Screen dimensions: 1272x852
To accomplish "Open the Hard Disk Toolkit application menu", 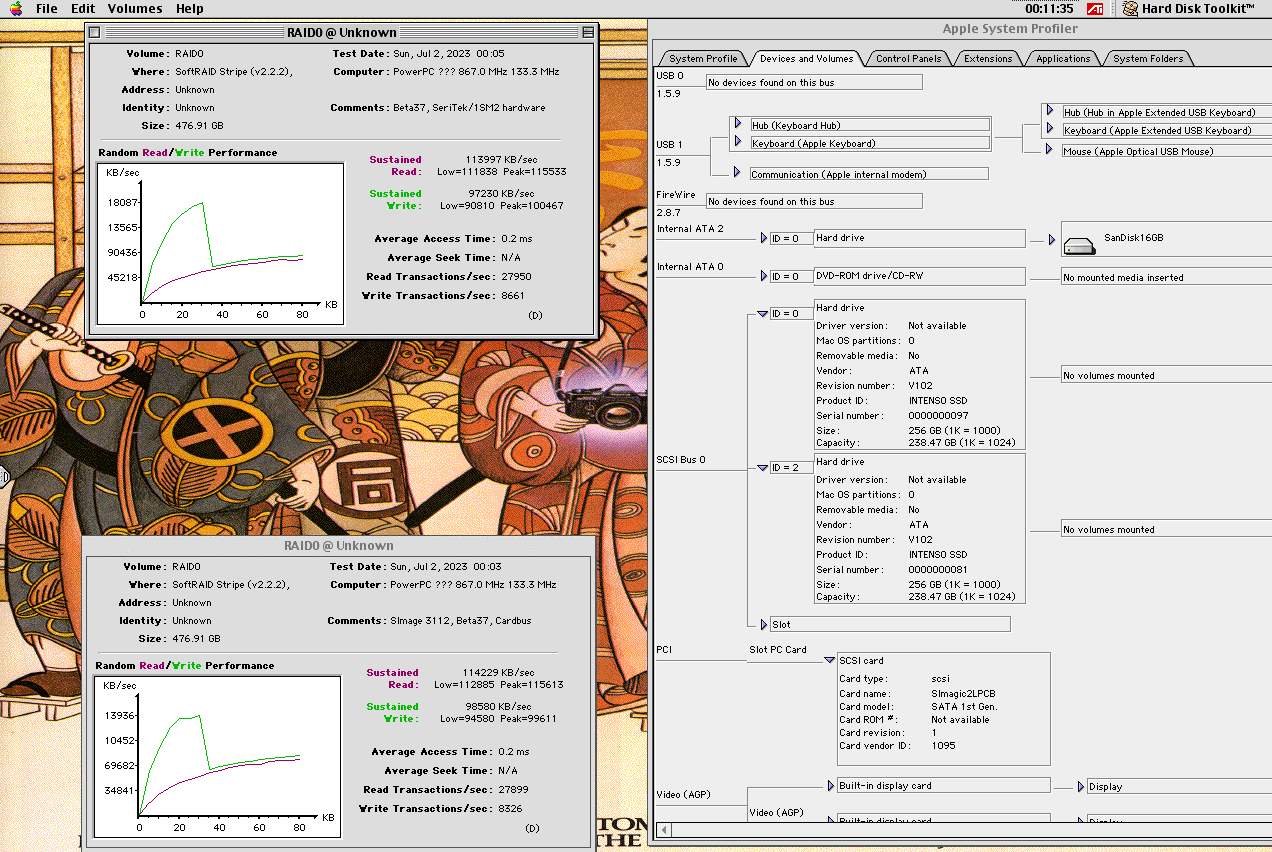I will [1190, 8].
